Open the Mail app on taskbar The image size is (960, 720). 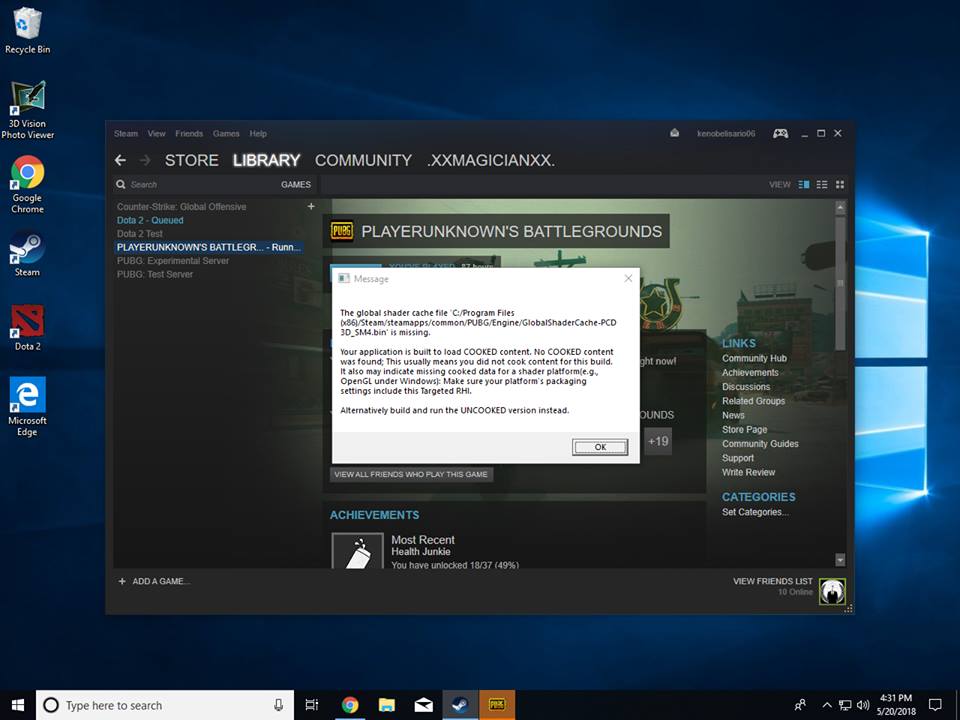coord(423,705)
